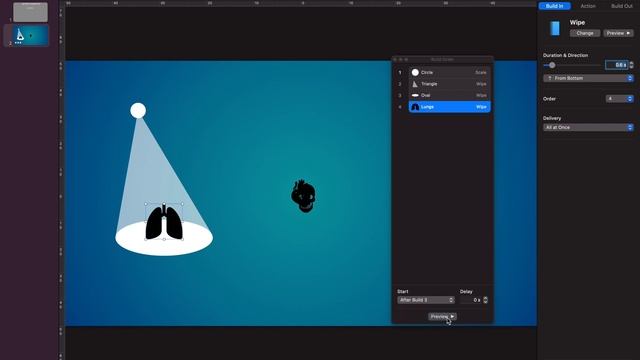
Task: Select slide 1 thumbnail in navigator
Action: [30, 12]
